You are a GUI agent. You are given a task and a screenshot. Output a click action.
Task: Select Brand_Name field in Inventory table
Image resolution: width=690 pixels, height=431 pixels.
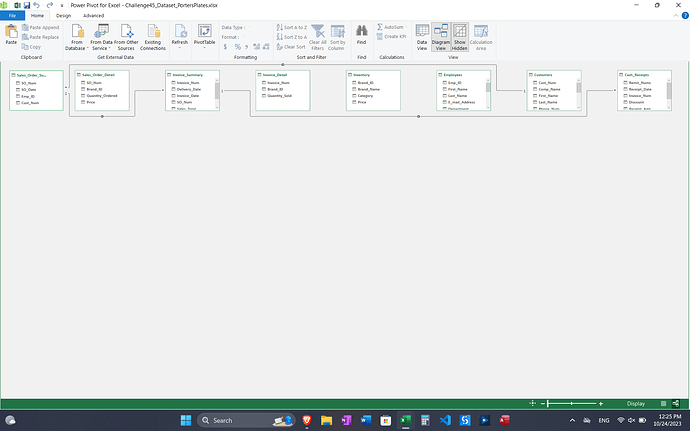pyautogui.click(x=369, y=89)
